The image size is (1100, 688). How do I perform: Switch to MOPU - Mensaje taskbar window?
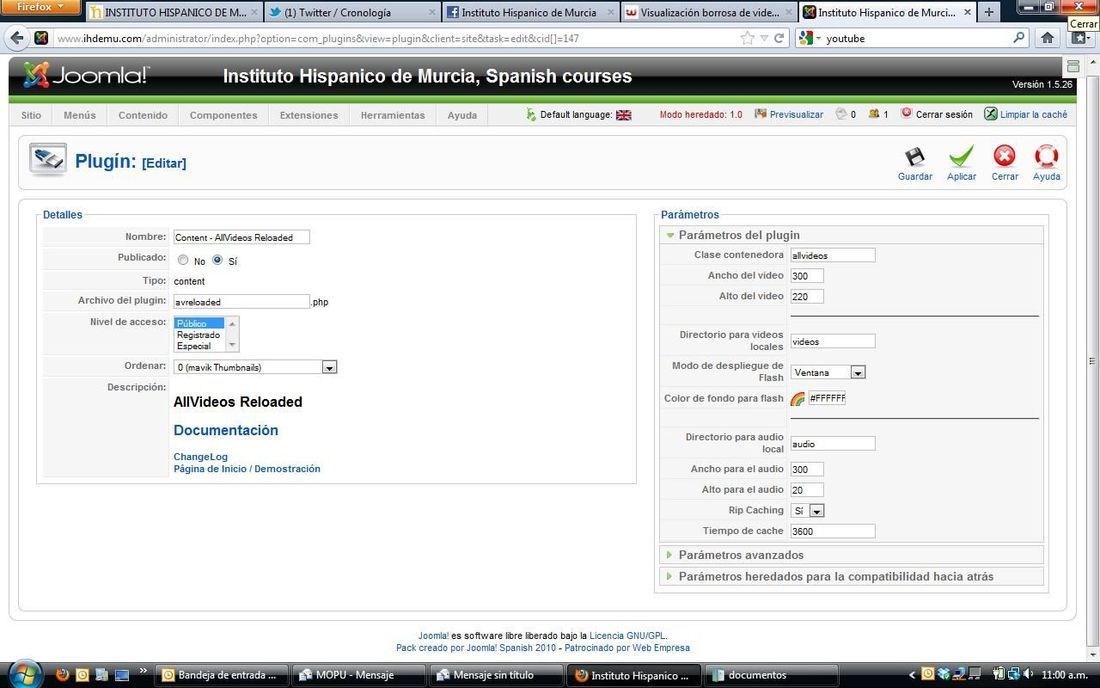(x=358, y=675)
